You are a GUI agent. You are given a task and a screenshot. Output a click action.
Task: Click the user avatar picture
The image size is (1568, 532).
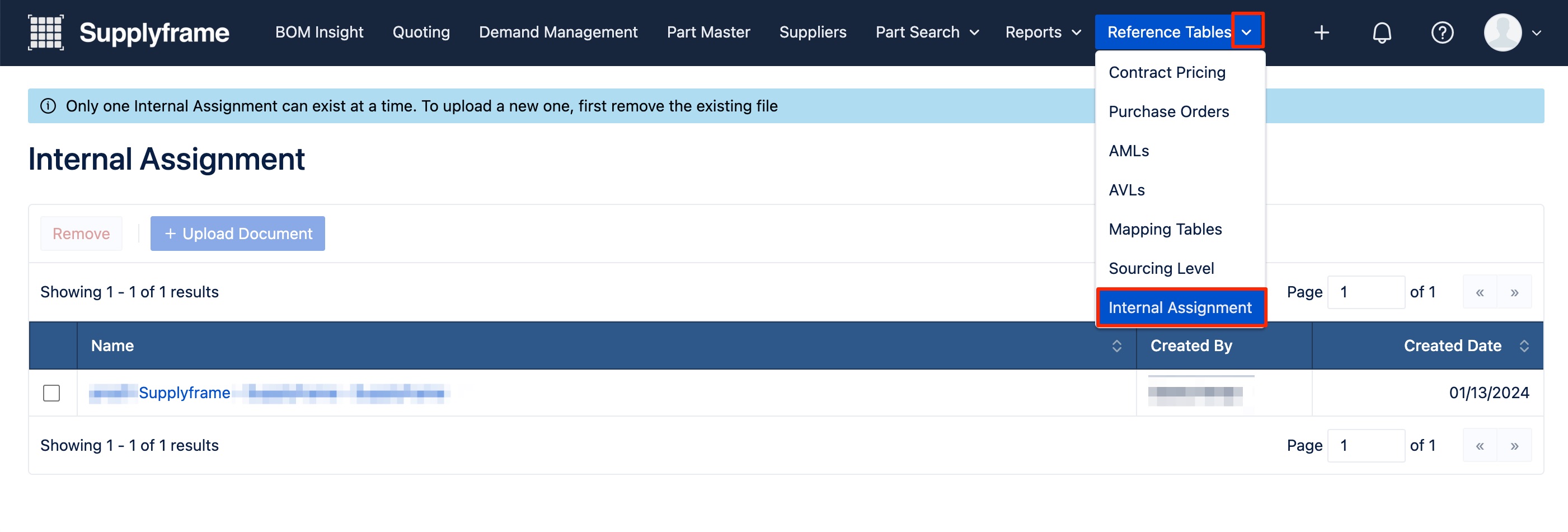[x=1503, y=32]
